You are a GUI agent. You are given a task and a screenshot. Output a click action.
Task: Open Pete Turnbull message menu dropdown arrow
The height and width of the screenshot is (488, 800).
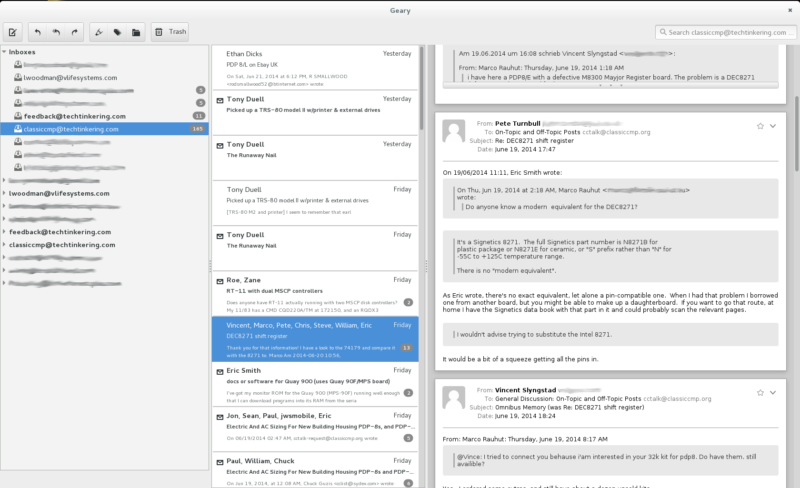773,126
